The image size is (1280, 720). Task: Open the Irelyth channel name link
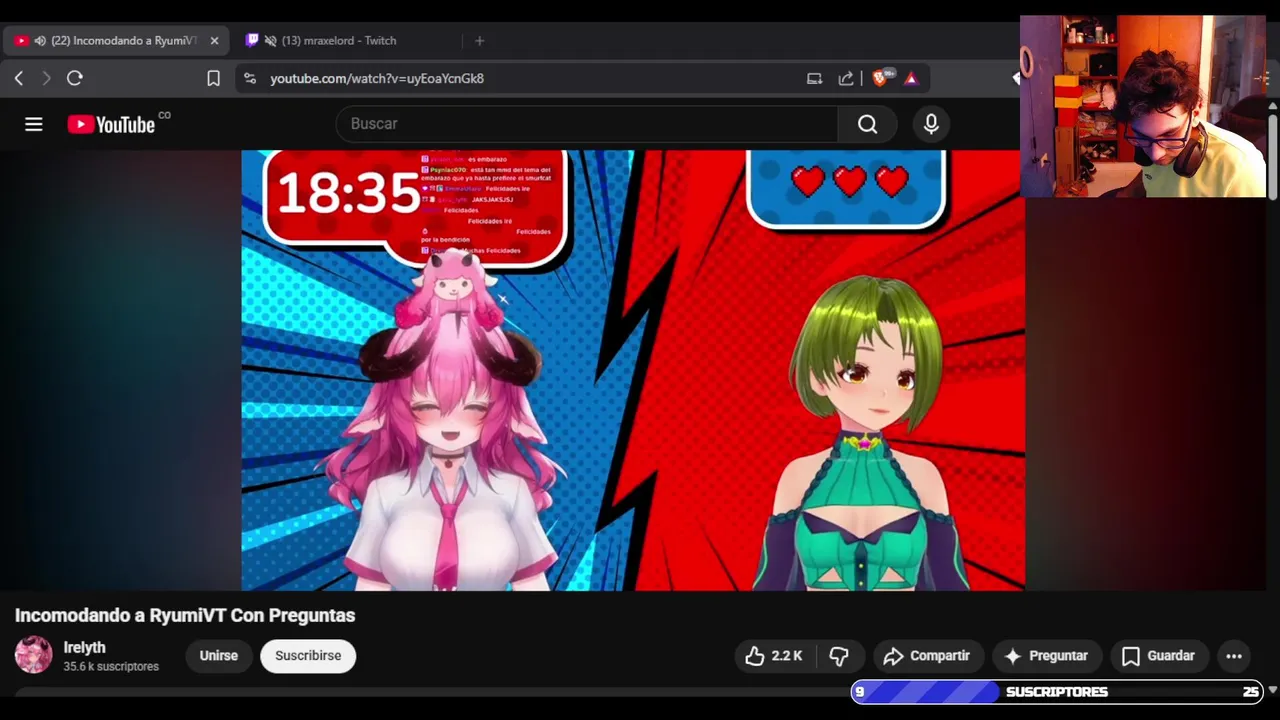(x=84, y=647)
